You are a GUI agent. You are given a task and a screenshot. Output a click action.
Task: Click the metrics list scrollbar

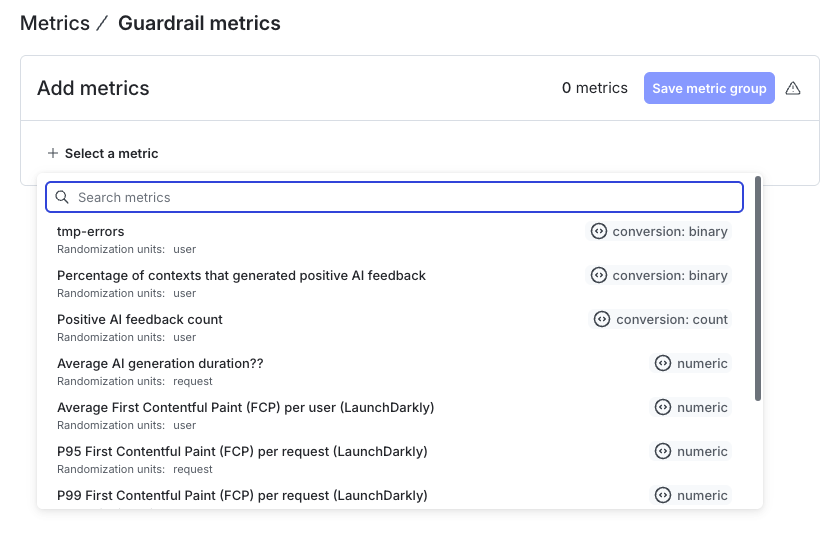click(758, 290)
